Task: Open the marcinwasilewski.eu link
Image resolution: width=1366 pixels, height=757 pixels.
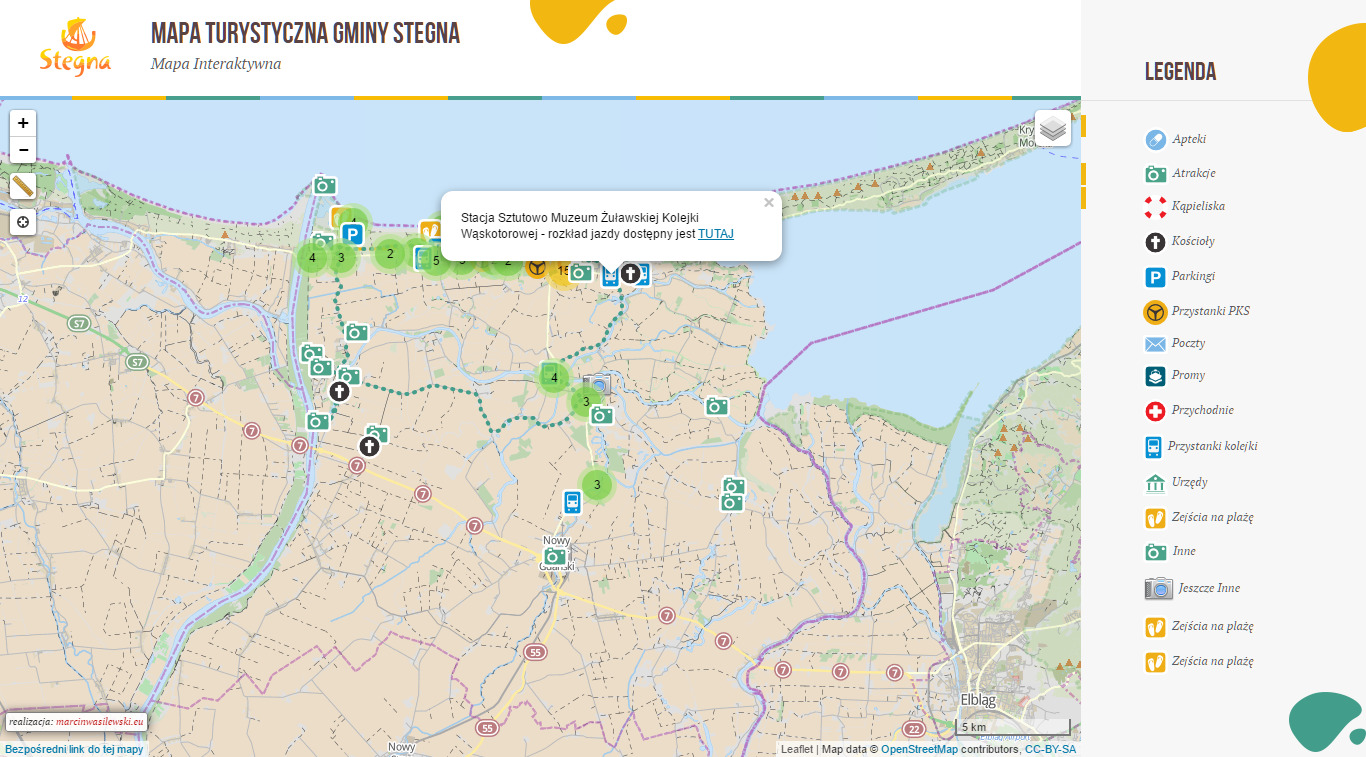Action: point(100,721)
